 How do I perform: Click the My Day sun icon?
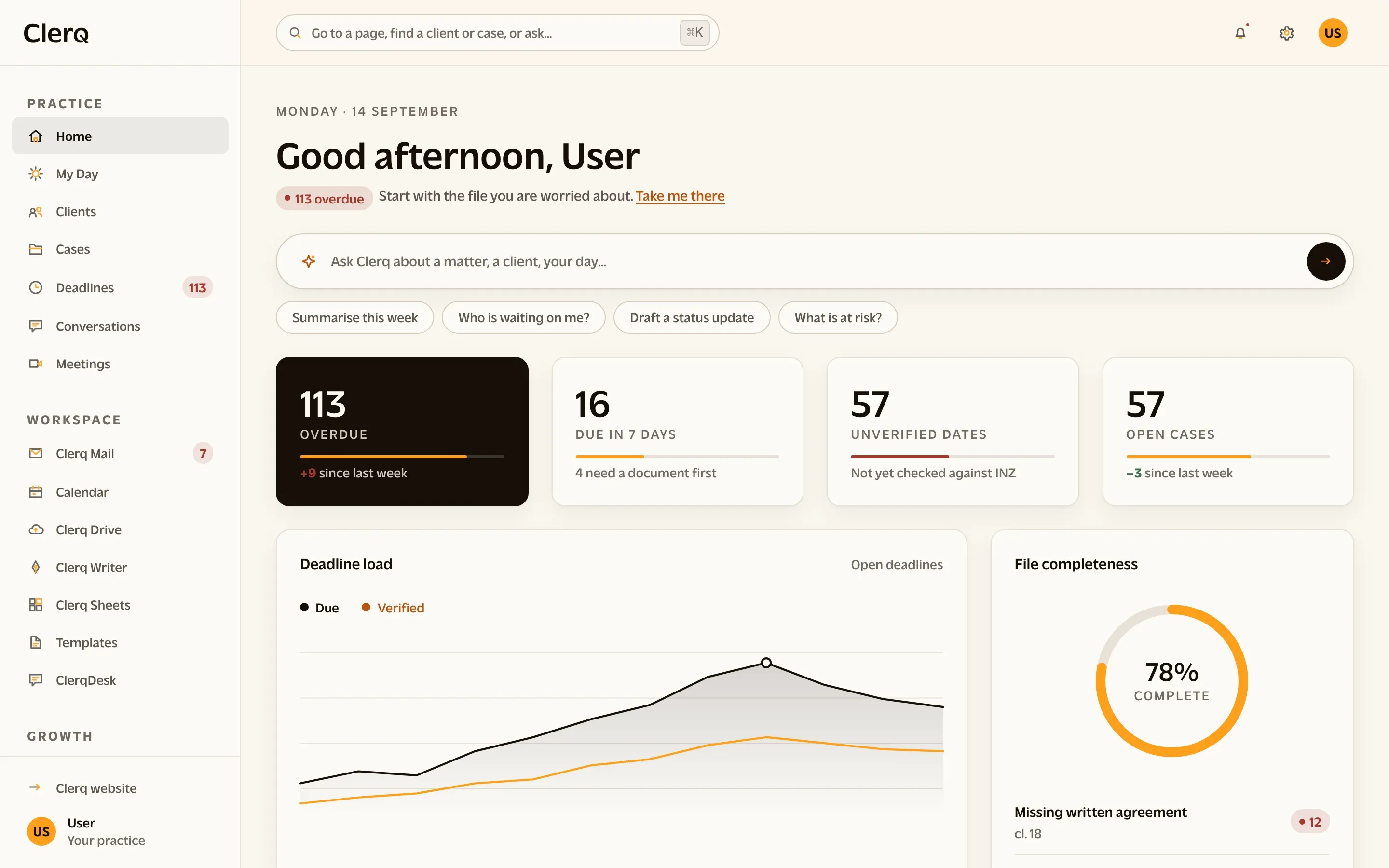click(36, 174)
